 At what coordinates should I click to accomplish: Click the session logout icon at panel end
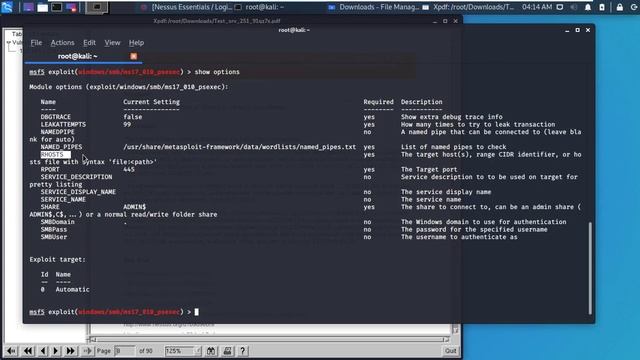[x=634, y=7]
